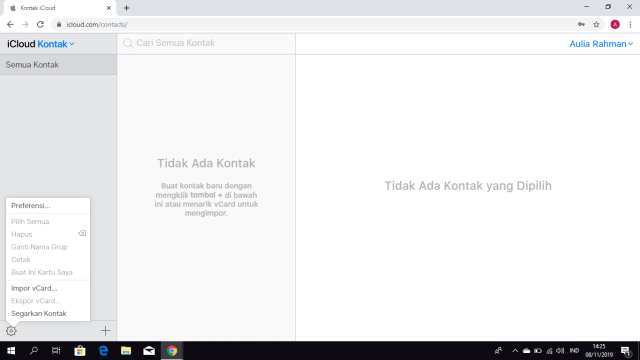The image size is (640, 360).
Task: Click the browser address bar URL
Action: (97, 24)
